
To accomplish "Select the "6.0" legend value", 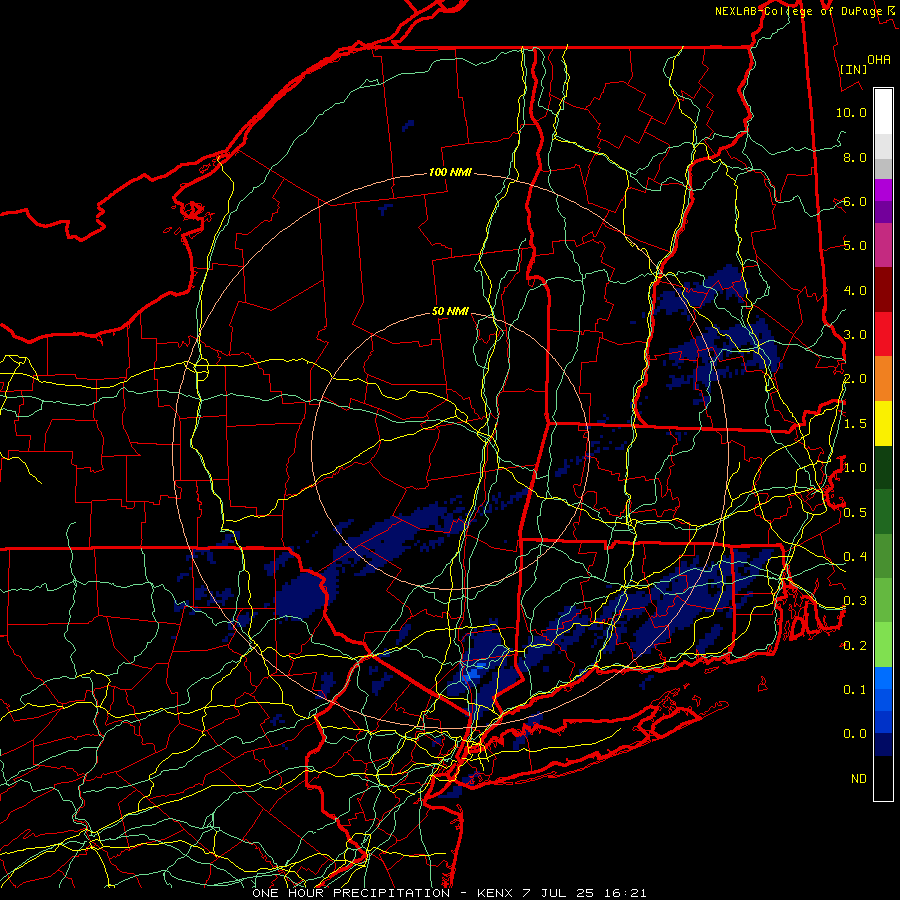I will coord(855,201).
